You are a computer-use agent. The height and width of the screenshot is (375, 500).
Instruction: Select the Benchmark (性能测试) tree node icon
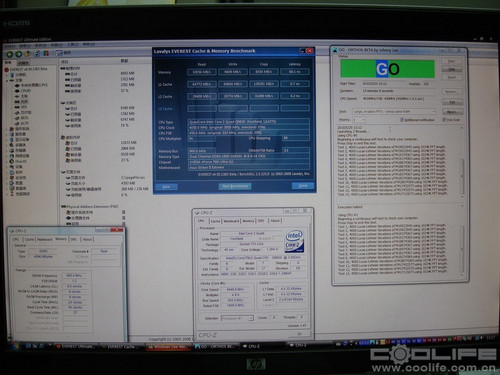(x=12, y=194)
